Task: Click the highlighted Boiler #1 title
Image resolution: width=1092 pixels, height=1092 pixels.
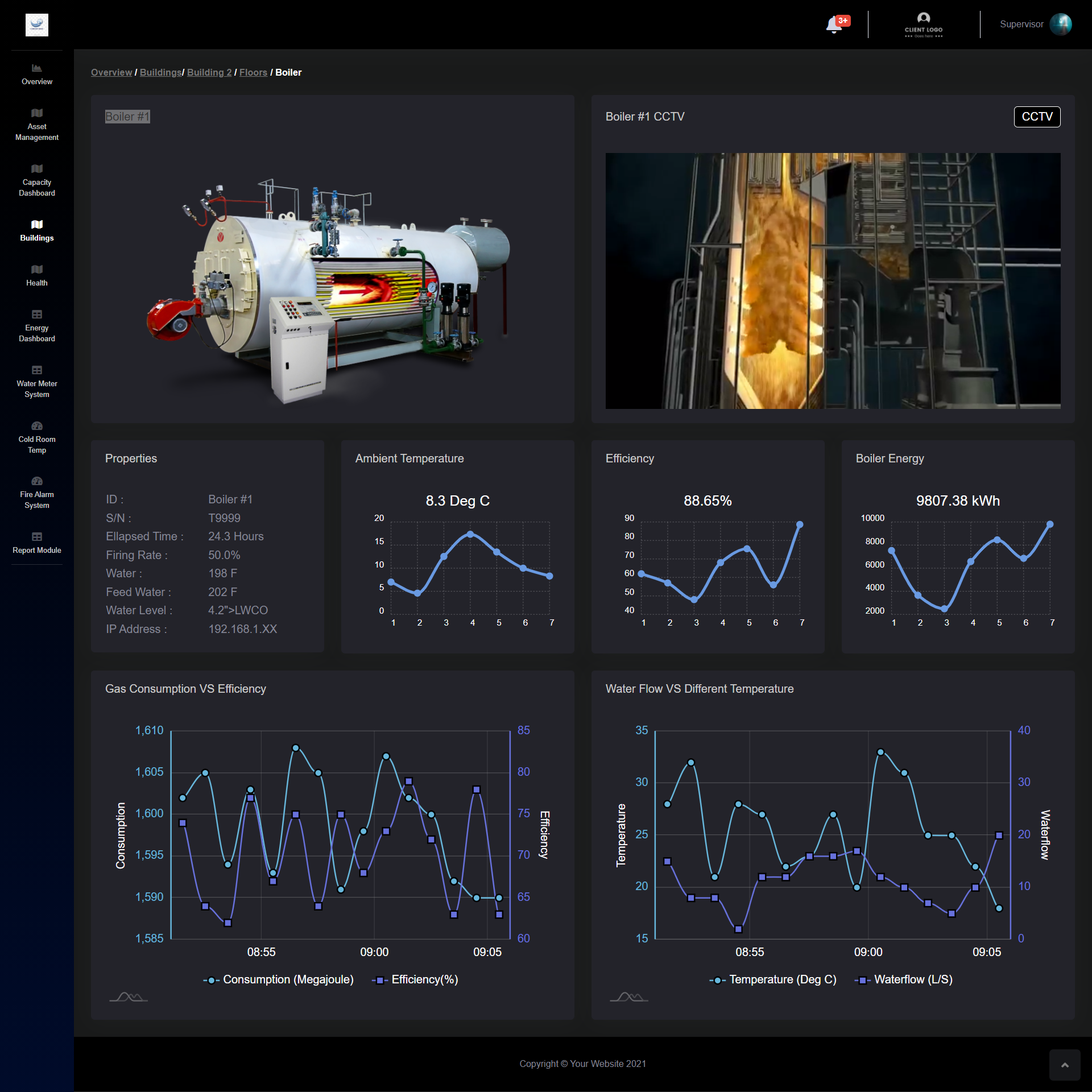Action: coord(127,117)
